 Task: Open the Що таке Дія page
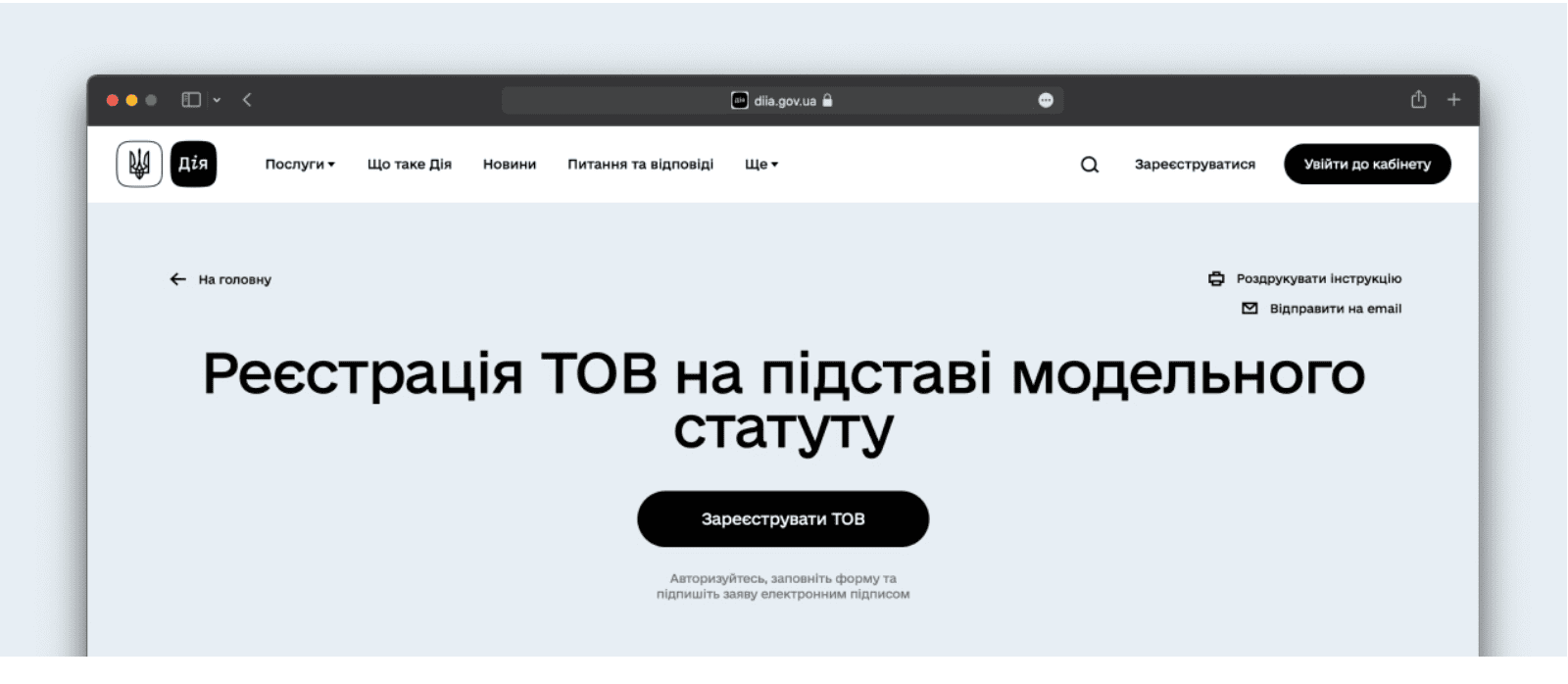click(x=409, y=165)
